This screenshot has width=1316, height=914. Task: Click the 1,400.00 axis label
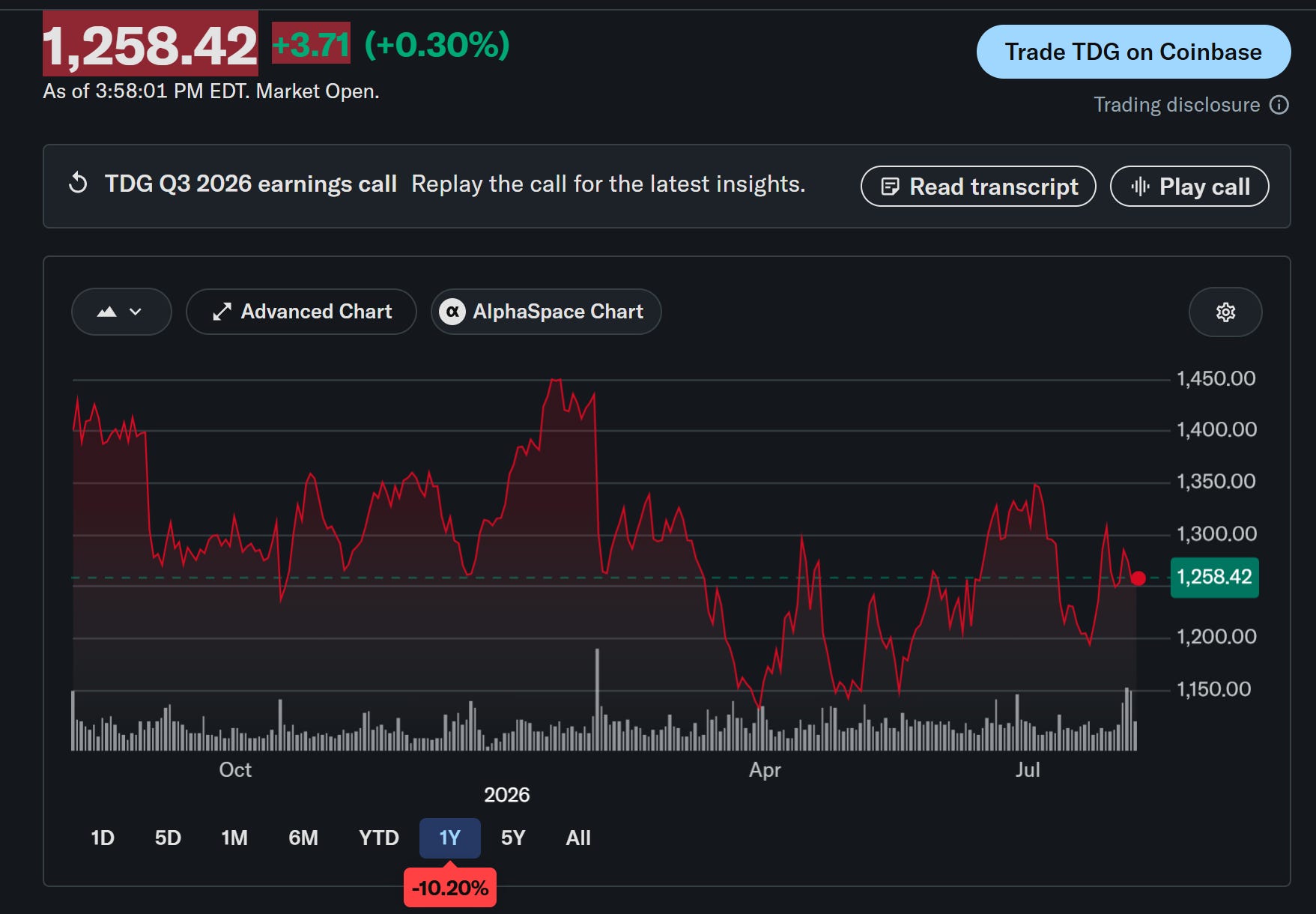pyautogui.click(x=1217, y=430)
